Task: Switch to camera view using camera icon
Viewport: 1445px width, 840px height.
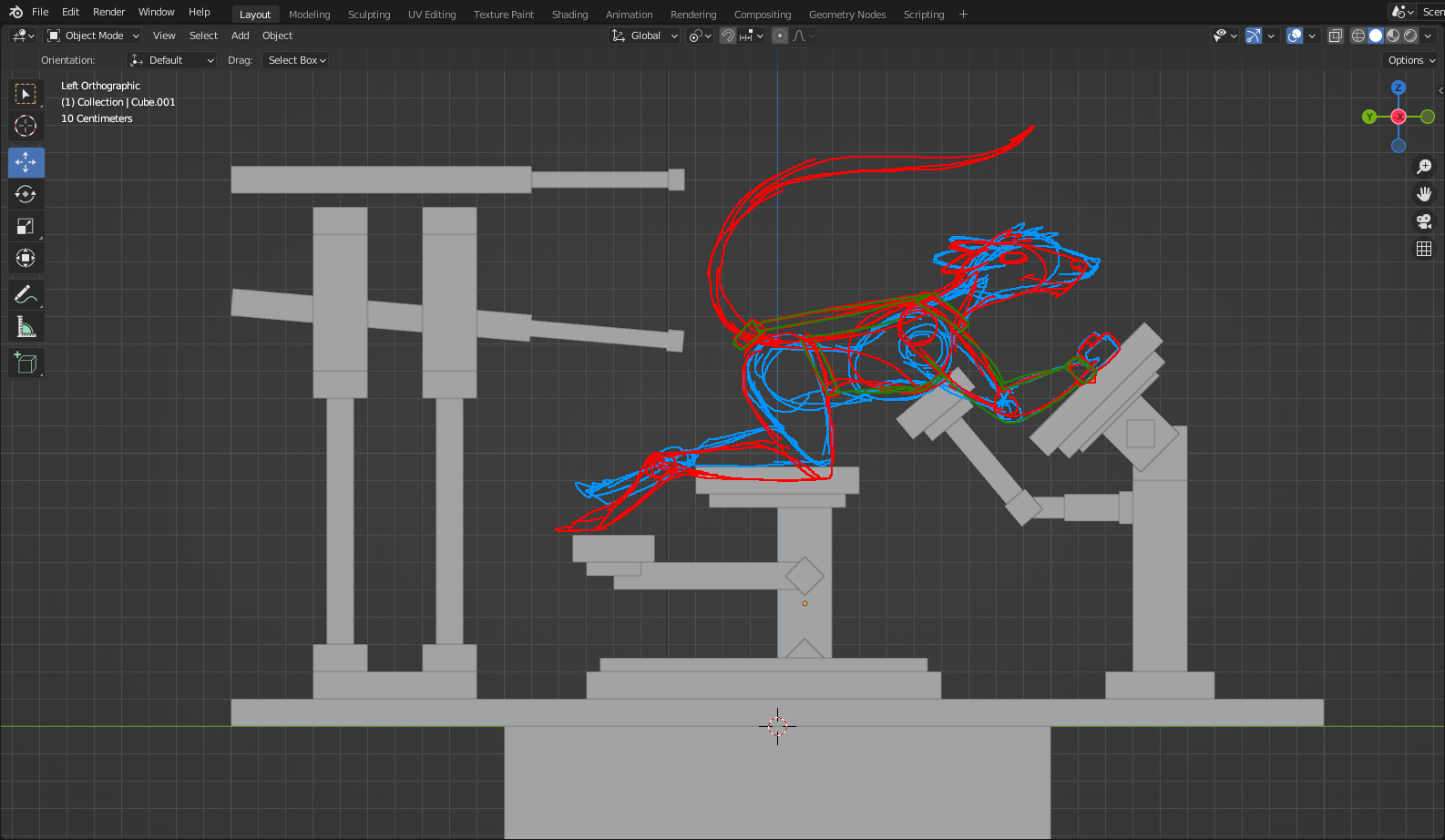Action: coord(1424,221)
